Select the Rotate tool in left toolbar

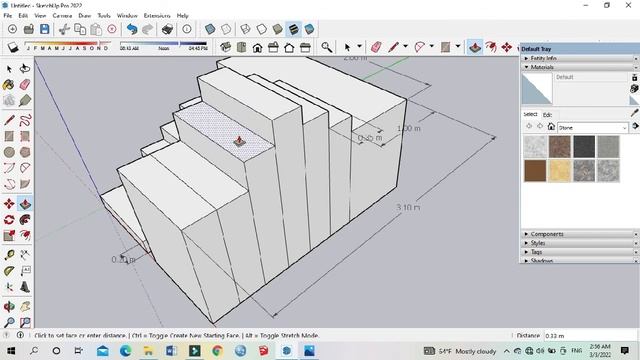[x=9, y=220]
